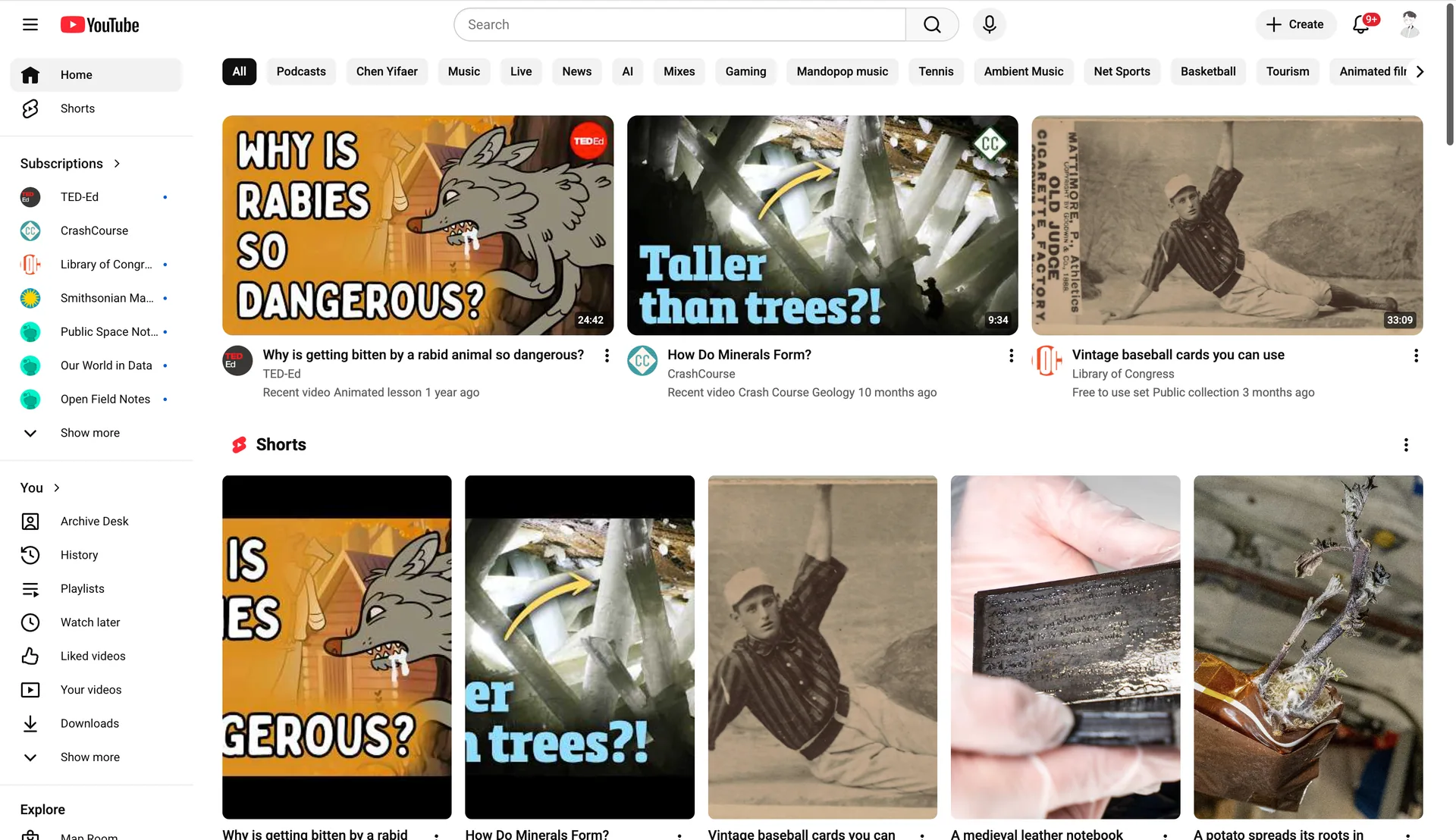The image size is (1456, 840).
Task: Show more items under You
Action: [x=96, y=757]
